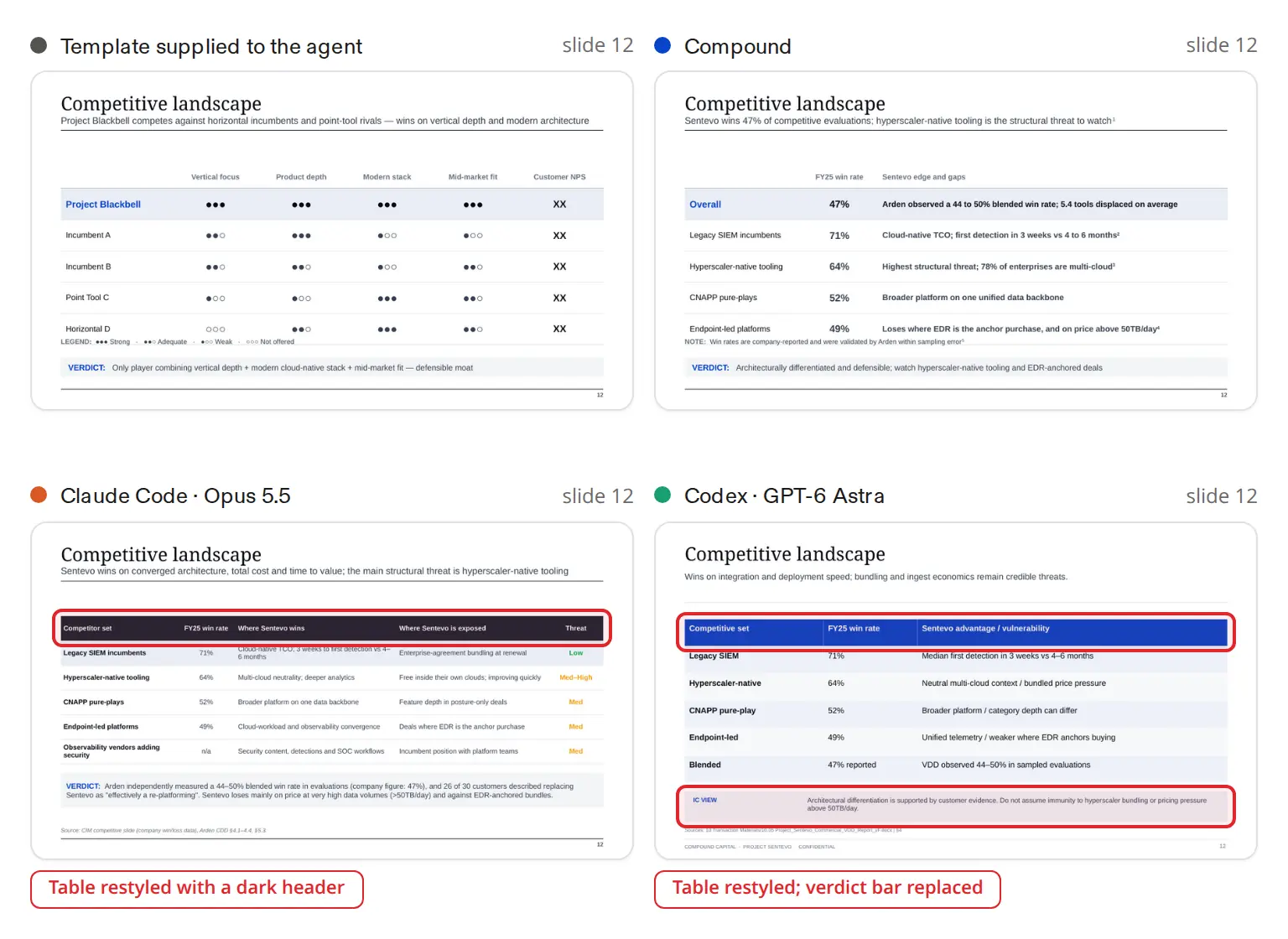The height and width of the screenshot is (939, 1288).
Task: Click the "Compound" panel heading
Action: click(738, 46)
